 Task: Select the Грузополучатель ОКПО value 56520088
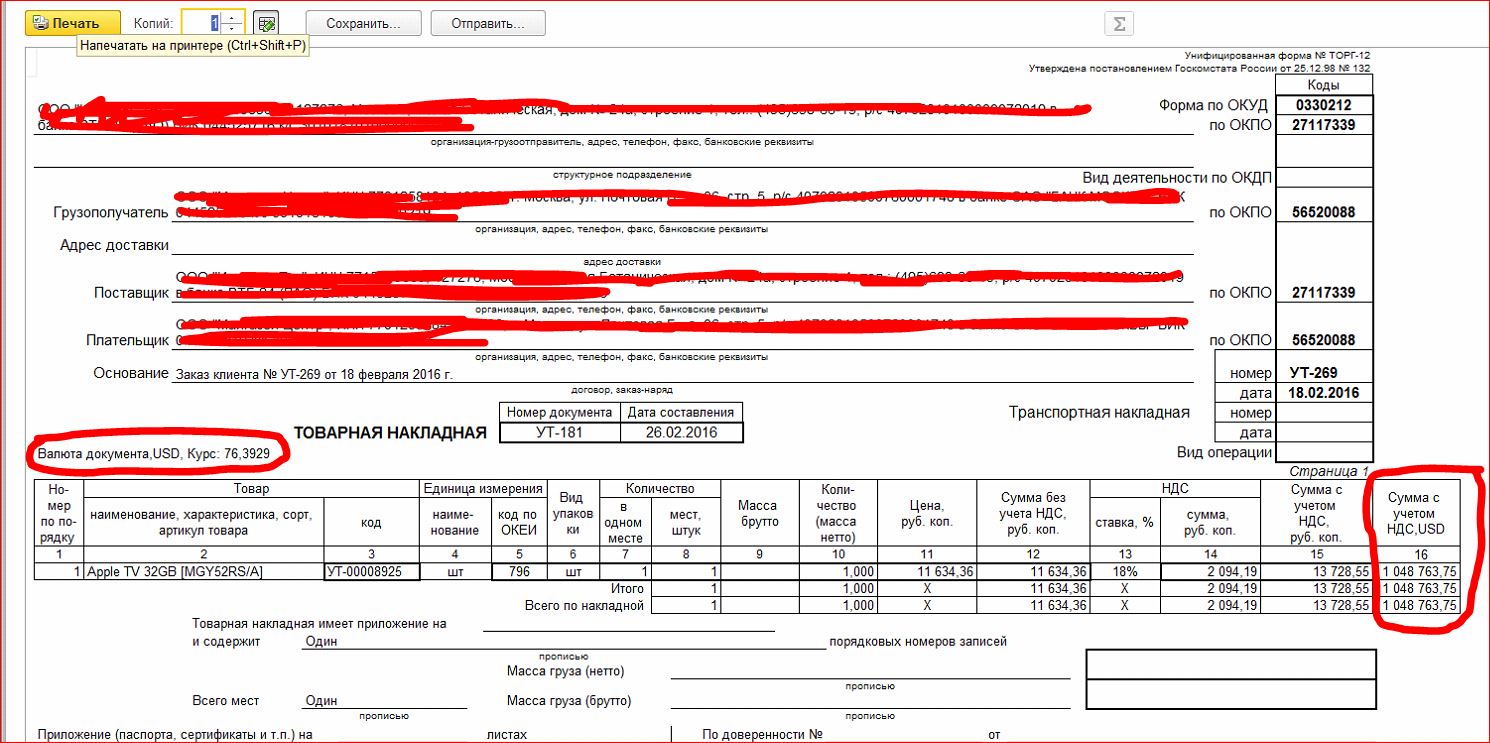pos(1324,213)
